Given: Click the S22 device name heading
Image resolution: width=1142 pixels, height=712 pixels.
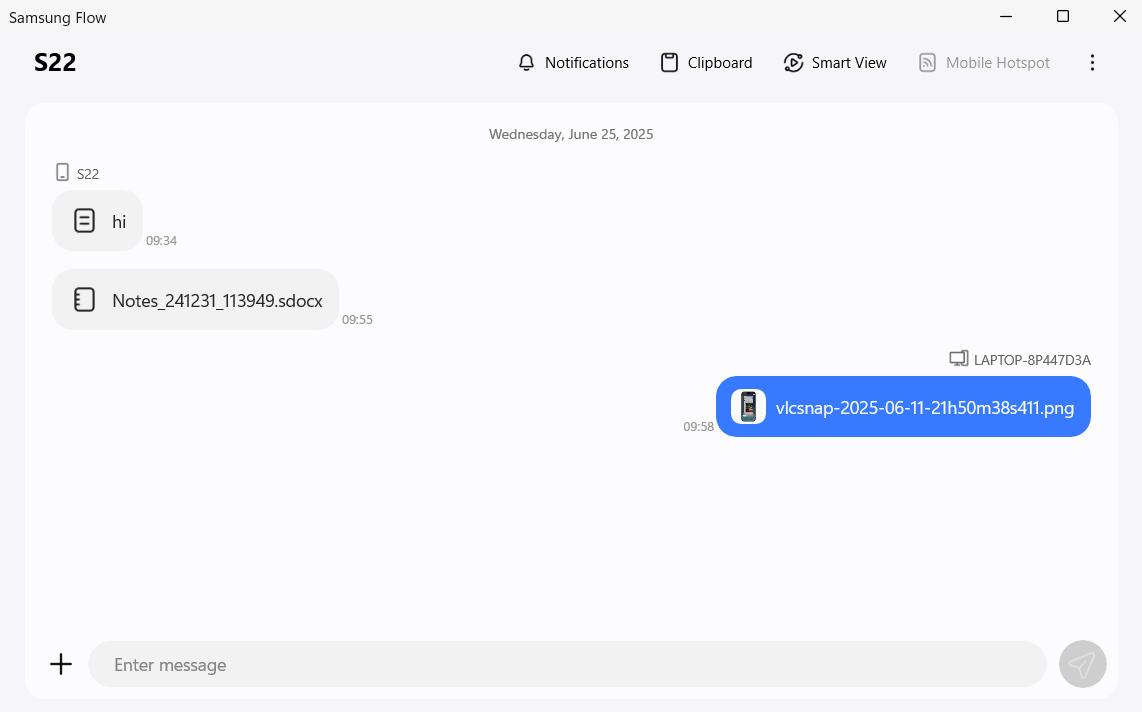Looking at the screenshot, I should [x=55, y=62].
